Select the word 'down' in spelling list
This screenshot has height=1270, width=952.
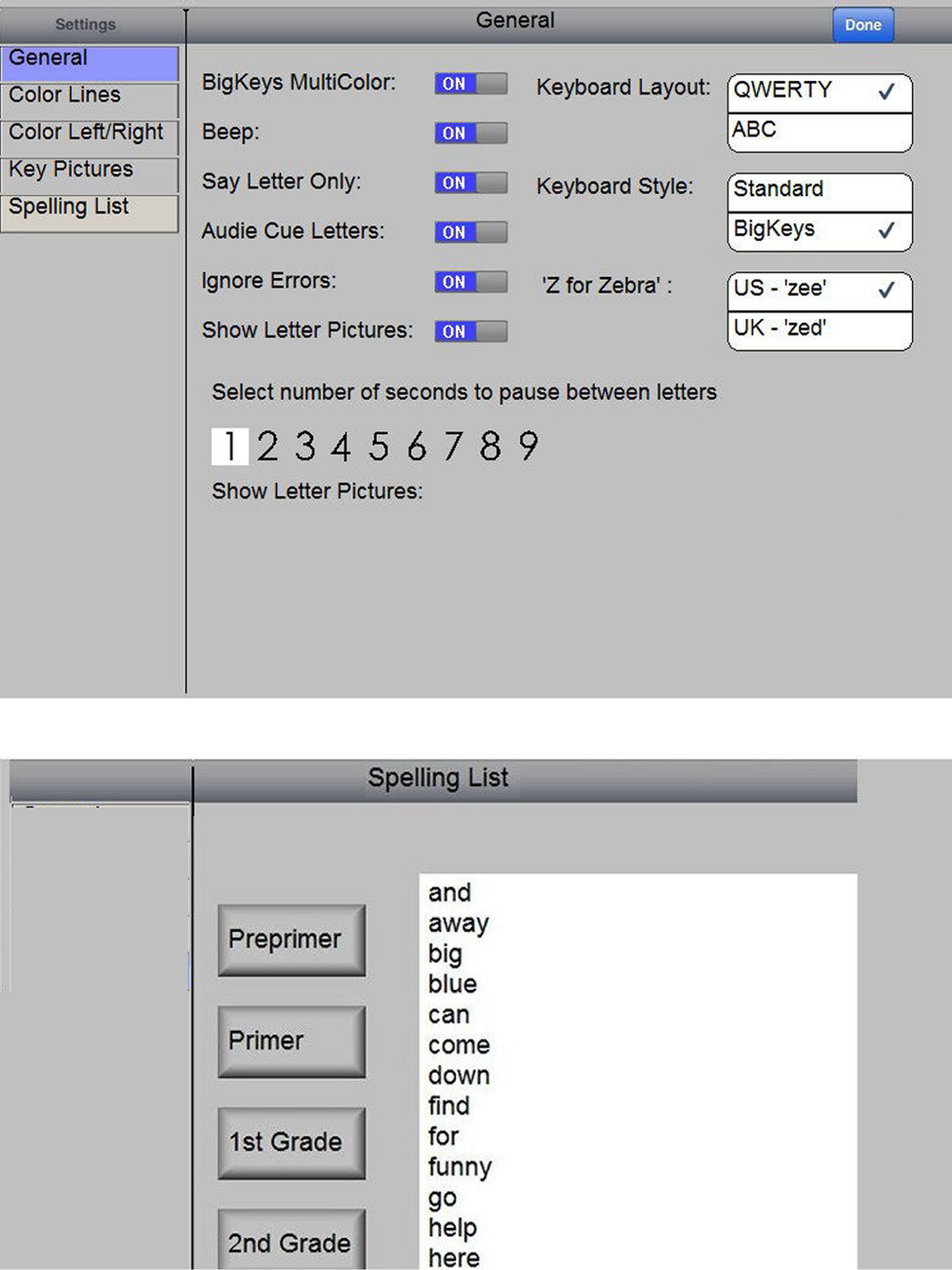(459, 1076)
